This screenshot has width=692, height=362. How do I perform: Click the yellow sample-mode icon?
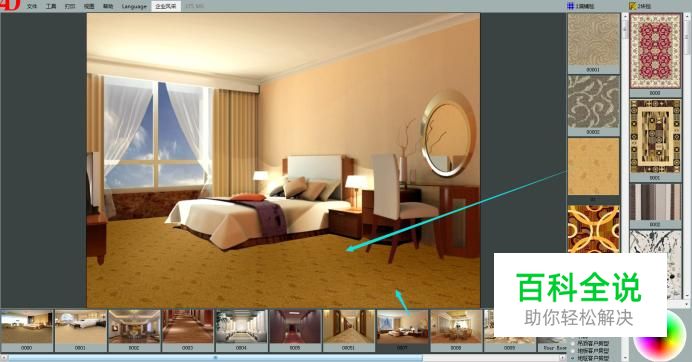pos(632,6)
